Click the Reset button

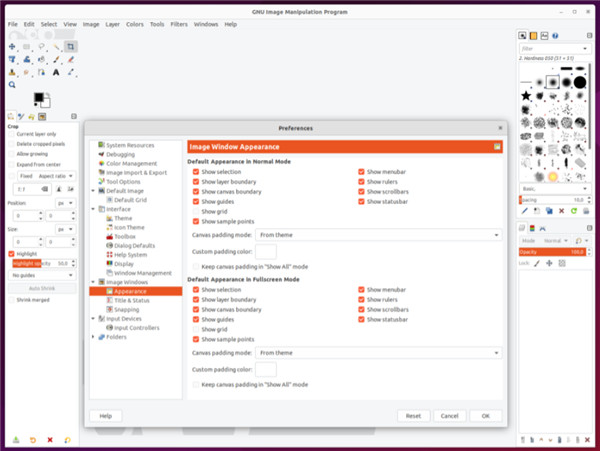pos(412,415)
